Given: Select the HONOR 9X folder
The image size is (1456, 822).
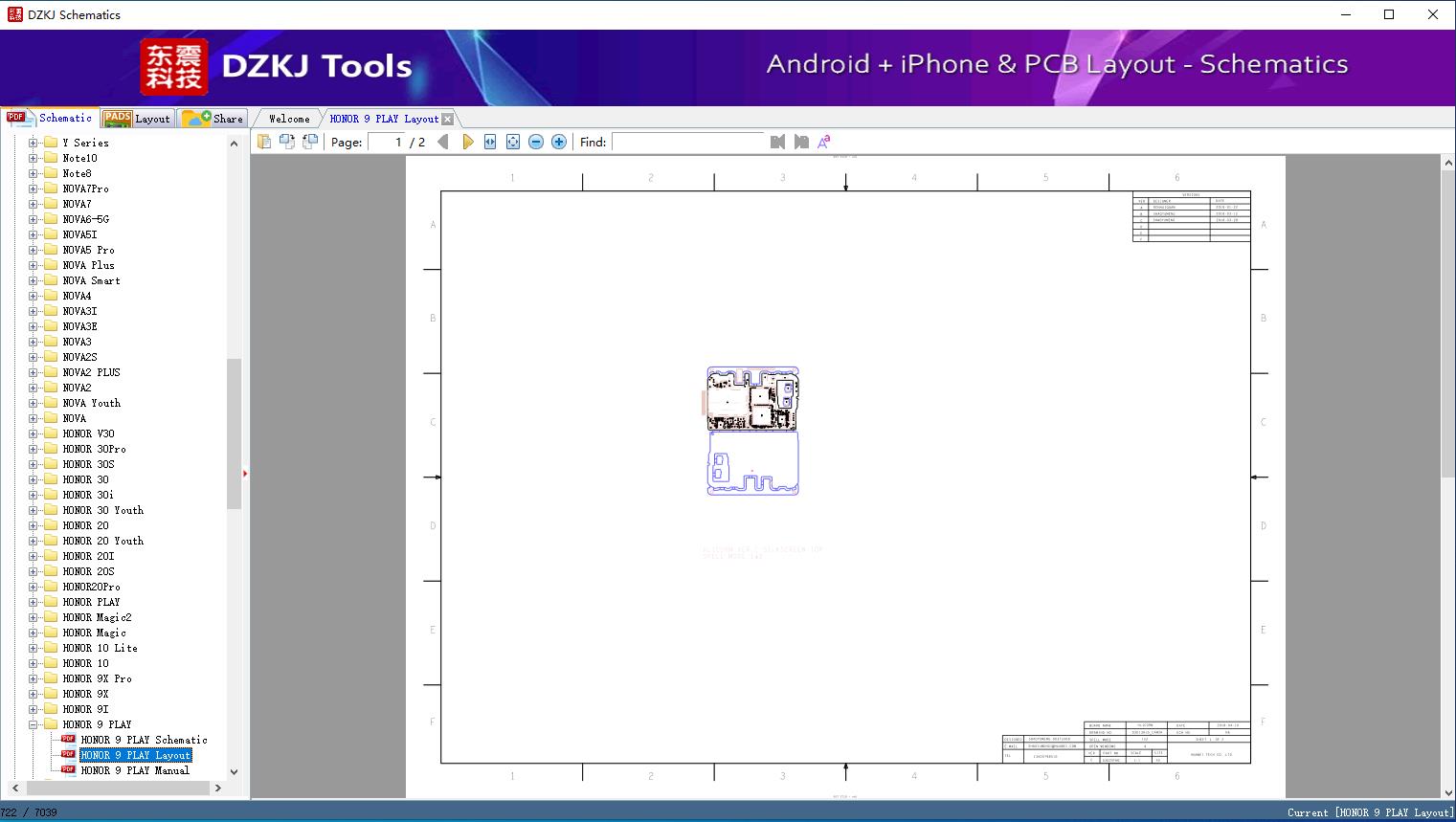Looking at the screenshot, I should (x=85, y=694).
